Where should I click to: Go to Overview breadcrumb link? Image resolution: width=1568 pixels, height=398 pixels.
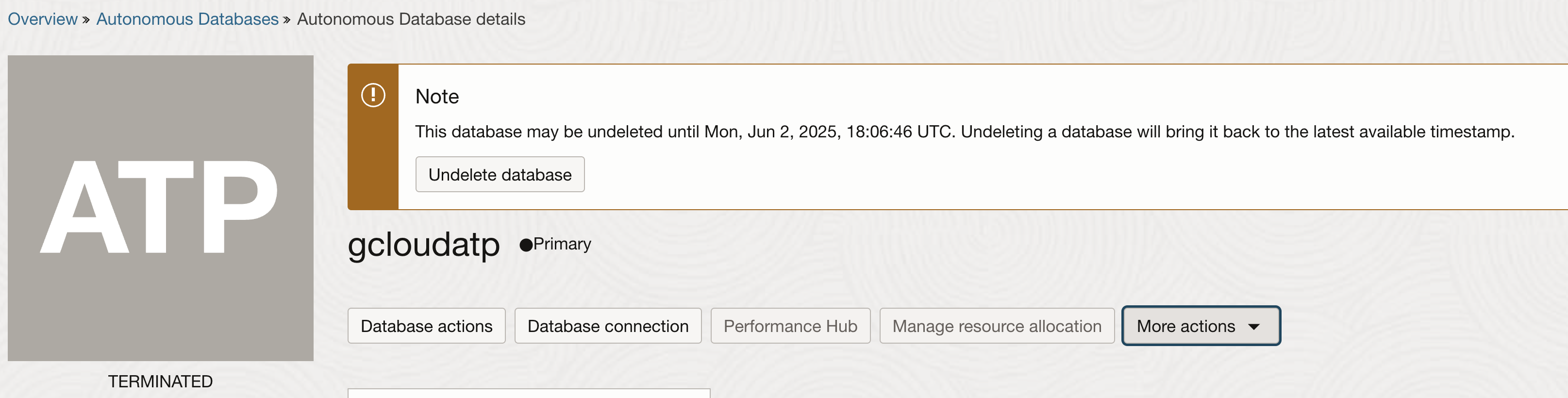43,19
